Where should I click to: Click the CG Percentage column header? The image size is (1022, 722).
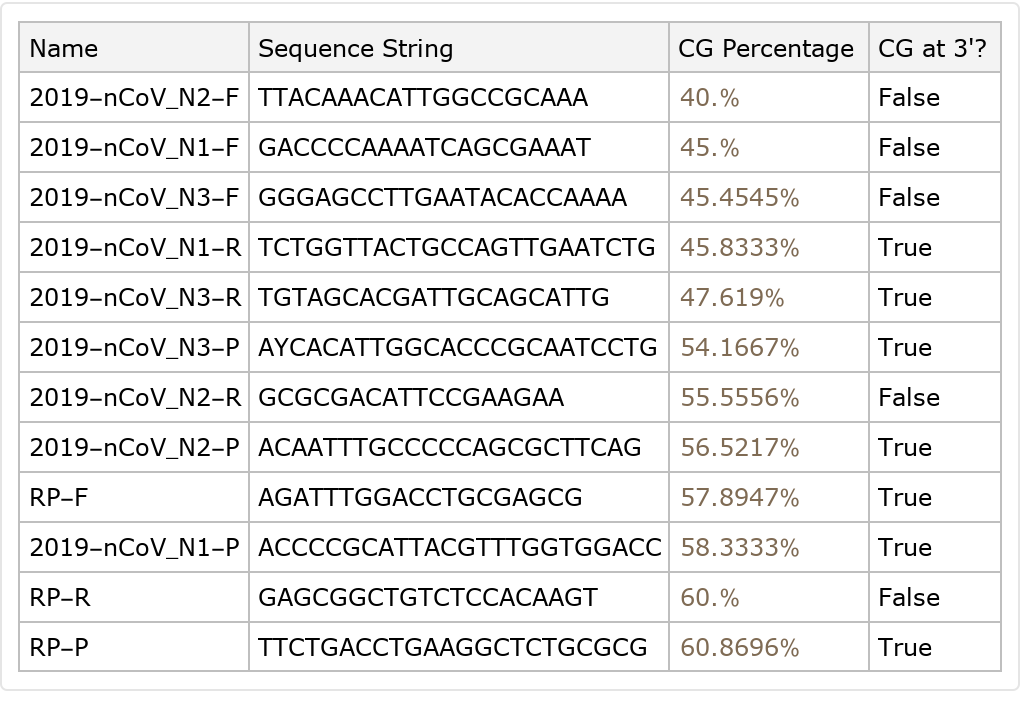coord(766,48)
